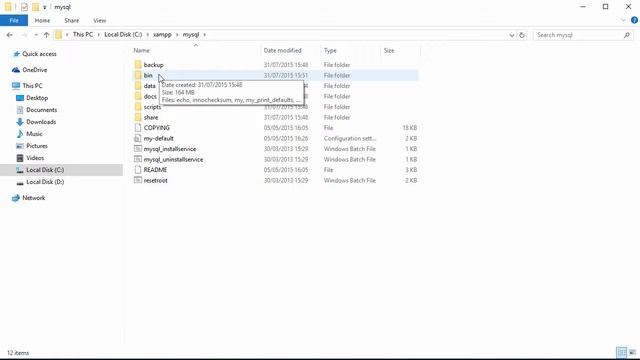The image size is (640, 360).
Task: Open Desktop in the navigation pane
Action: point(37,98)
